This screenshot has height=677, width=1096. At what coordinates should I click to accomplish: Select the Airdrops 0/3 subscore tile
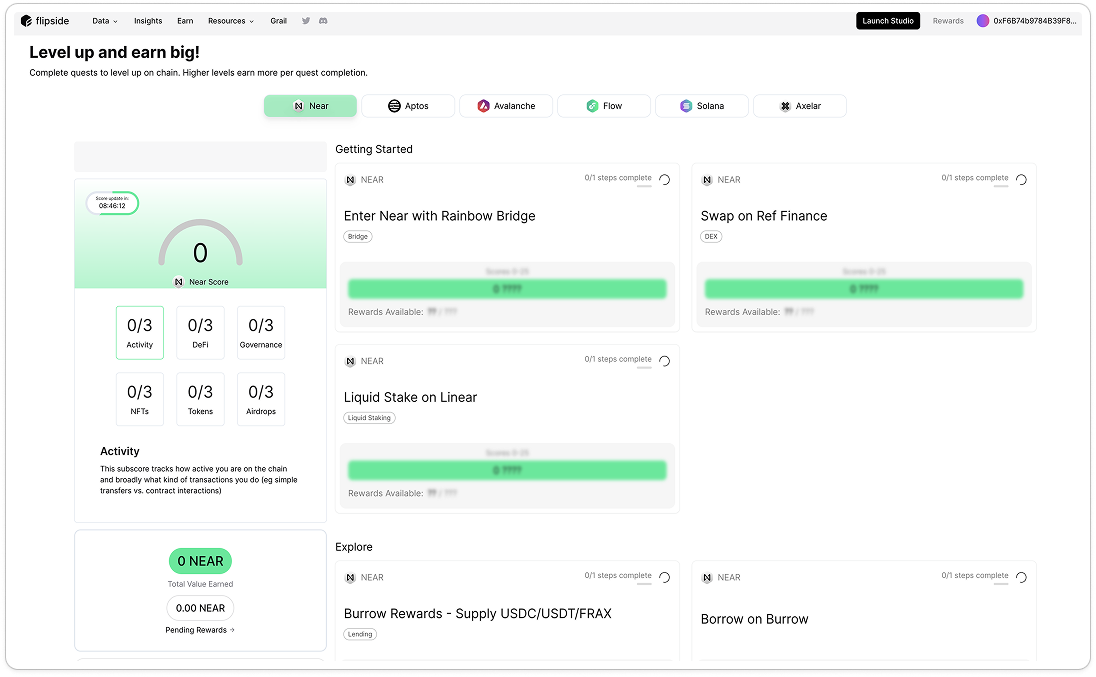click(261, 400)
